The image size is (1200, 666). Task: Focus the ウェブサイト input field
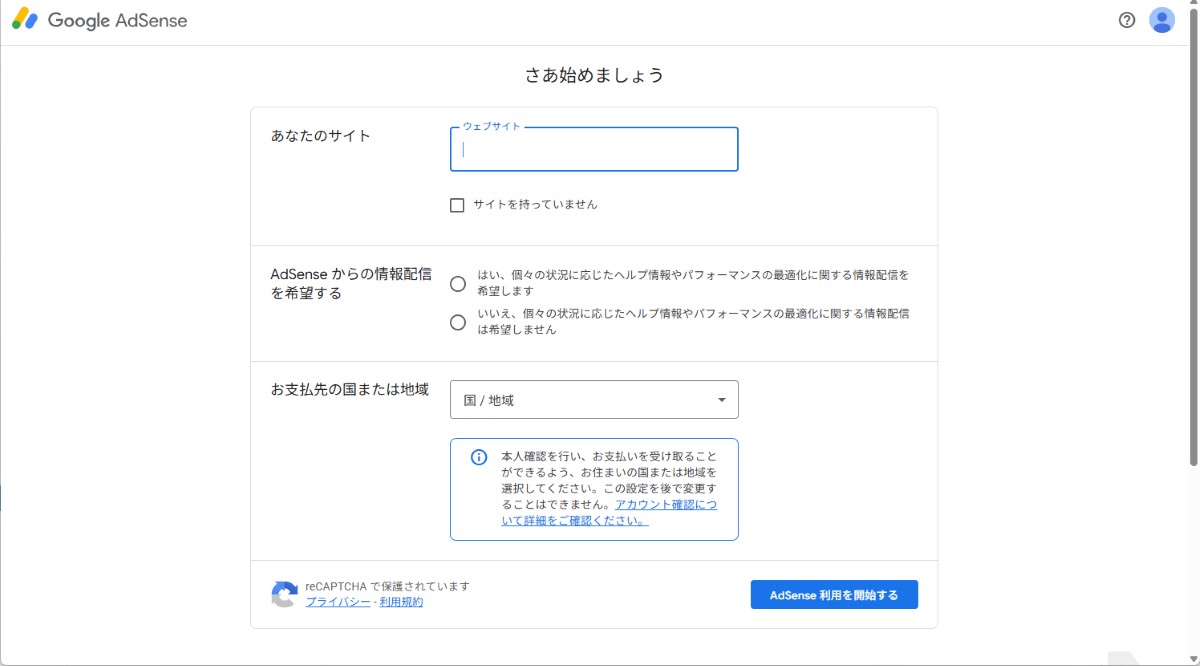pyautogui.click(x=594, y=150)
